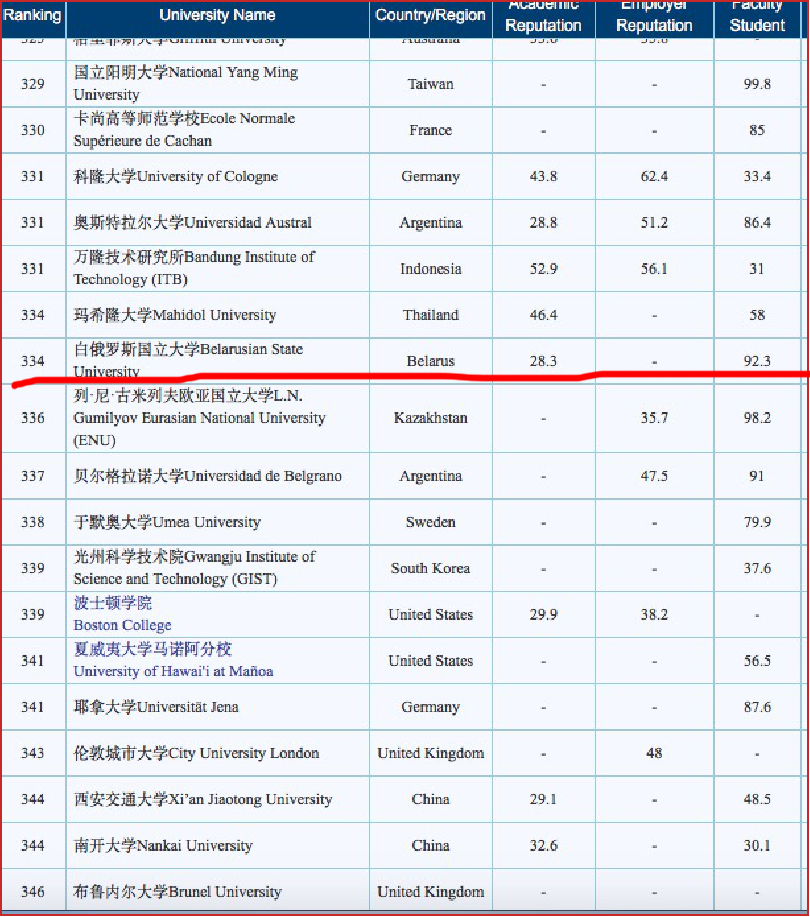Click the Kazakhstan country cell

pos(430,418)
